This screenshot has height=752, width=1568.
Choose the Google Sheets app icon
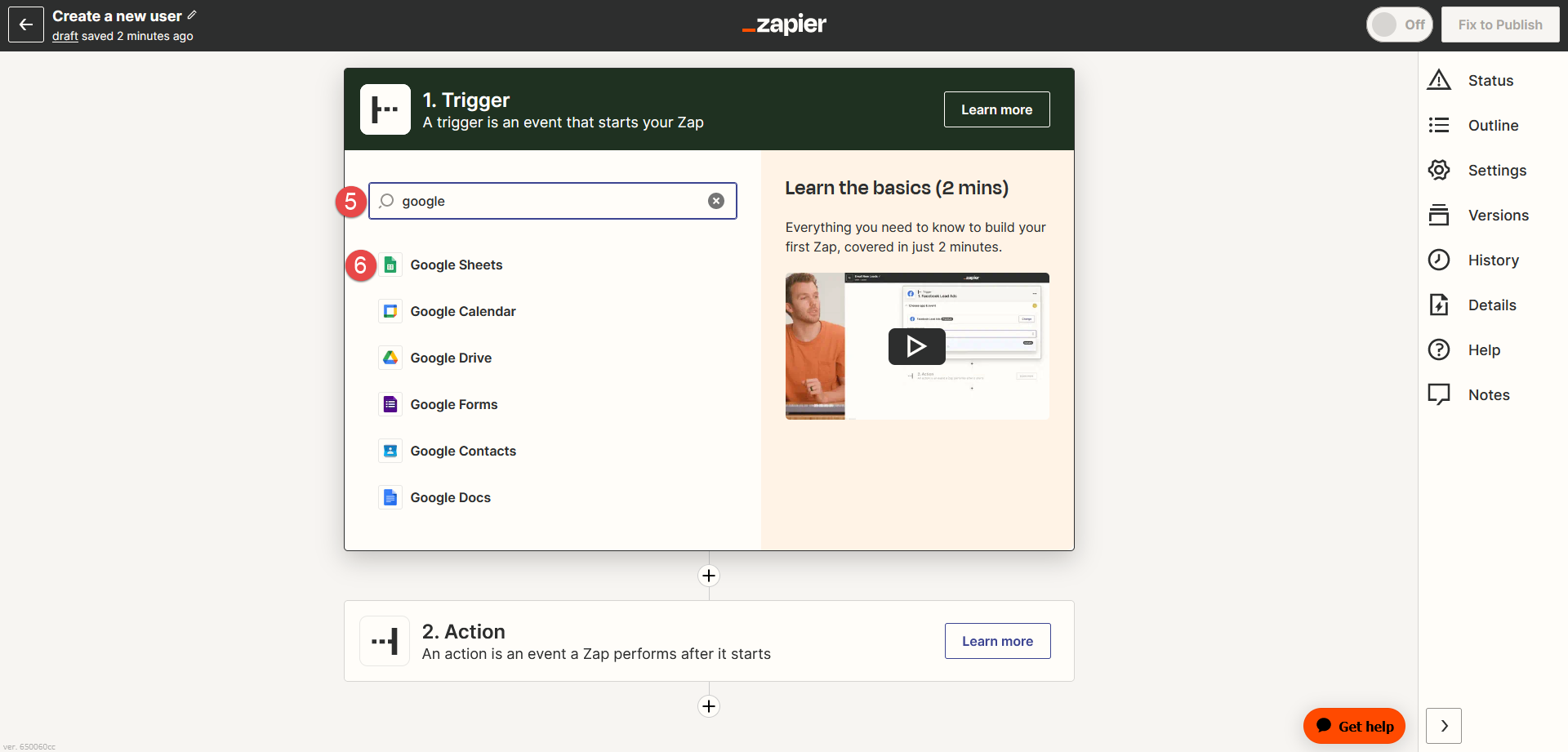390,265
